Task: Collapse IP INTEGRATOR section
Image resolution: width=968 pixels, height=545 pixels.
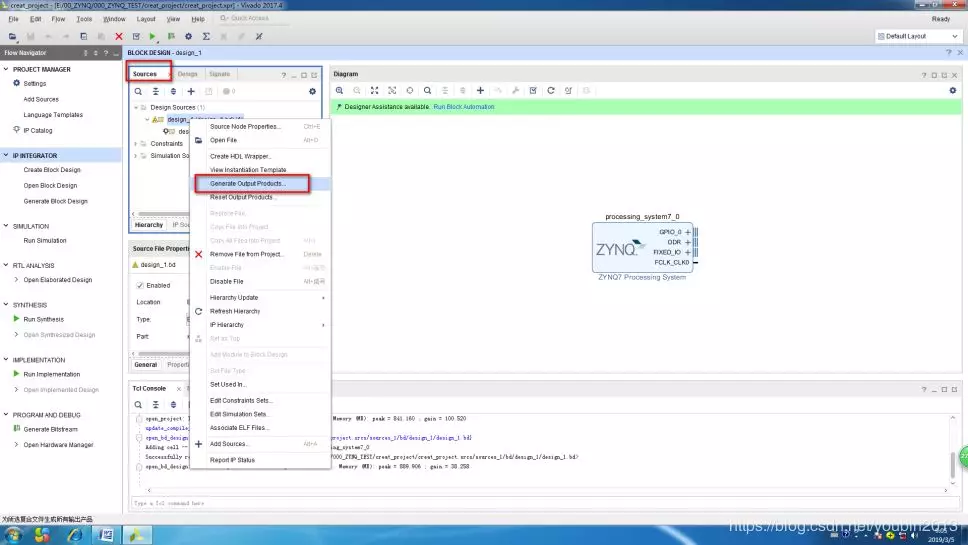Action: tap(6, 156)
